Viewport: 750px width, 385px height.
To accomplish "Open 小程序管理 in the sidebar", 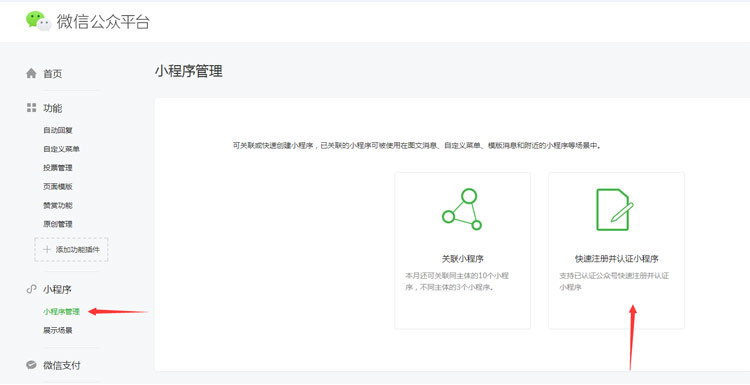I will [61, 312].
